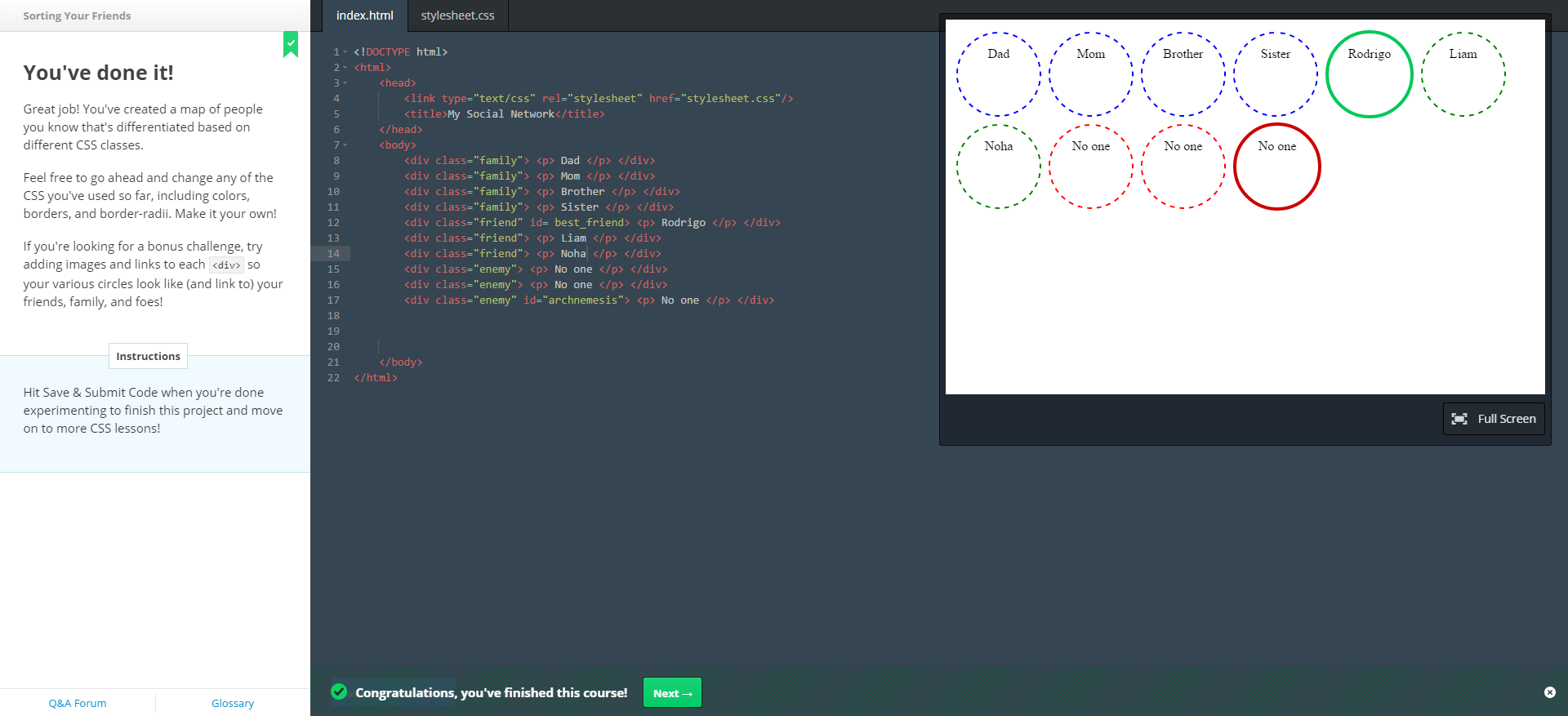Select the index.html tab

point(364,16)
